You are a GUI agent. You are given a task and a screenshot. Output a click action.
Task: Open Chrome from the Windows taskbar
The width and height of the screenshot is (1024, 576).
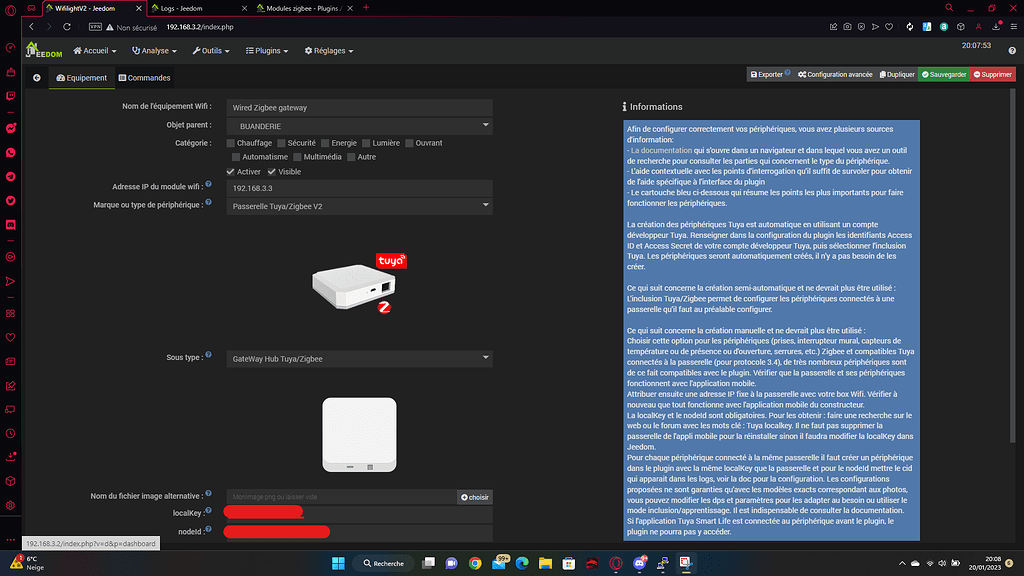pyautogui.click(x=475, y=563)
